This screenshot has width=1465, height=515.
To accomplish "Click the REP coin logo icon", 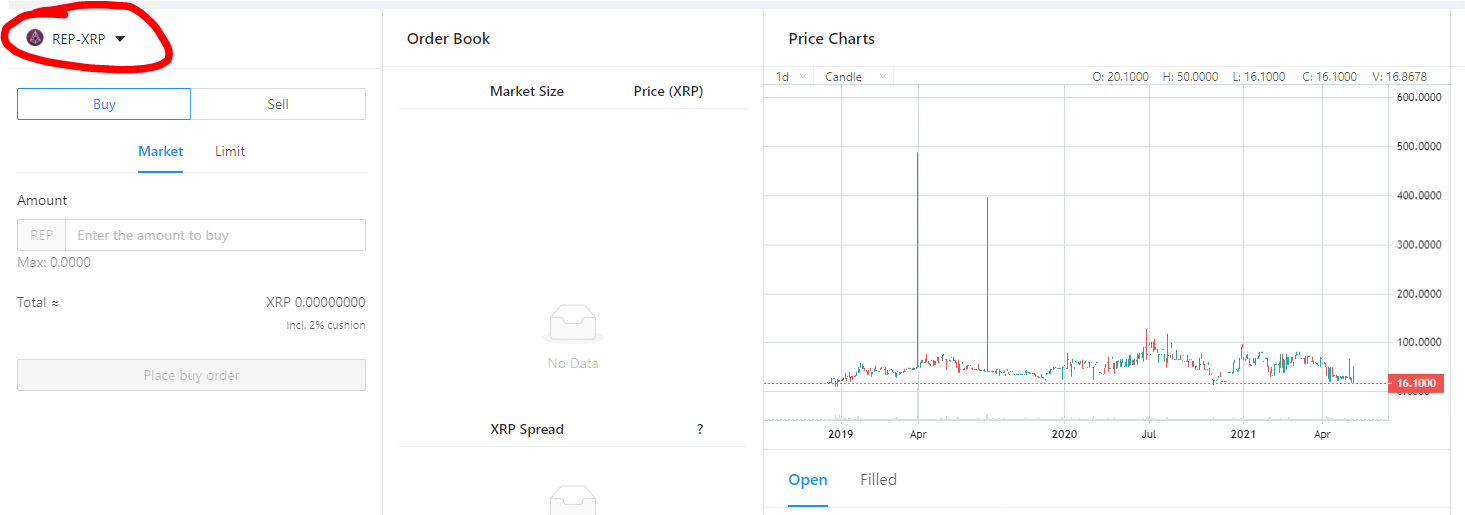I will [x=35, y=38].
